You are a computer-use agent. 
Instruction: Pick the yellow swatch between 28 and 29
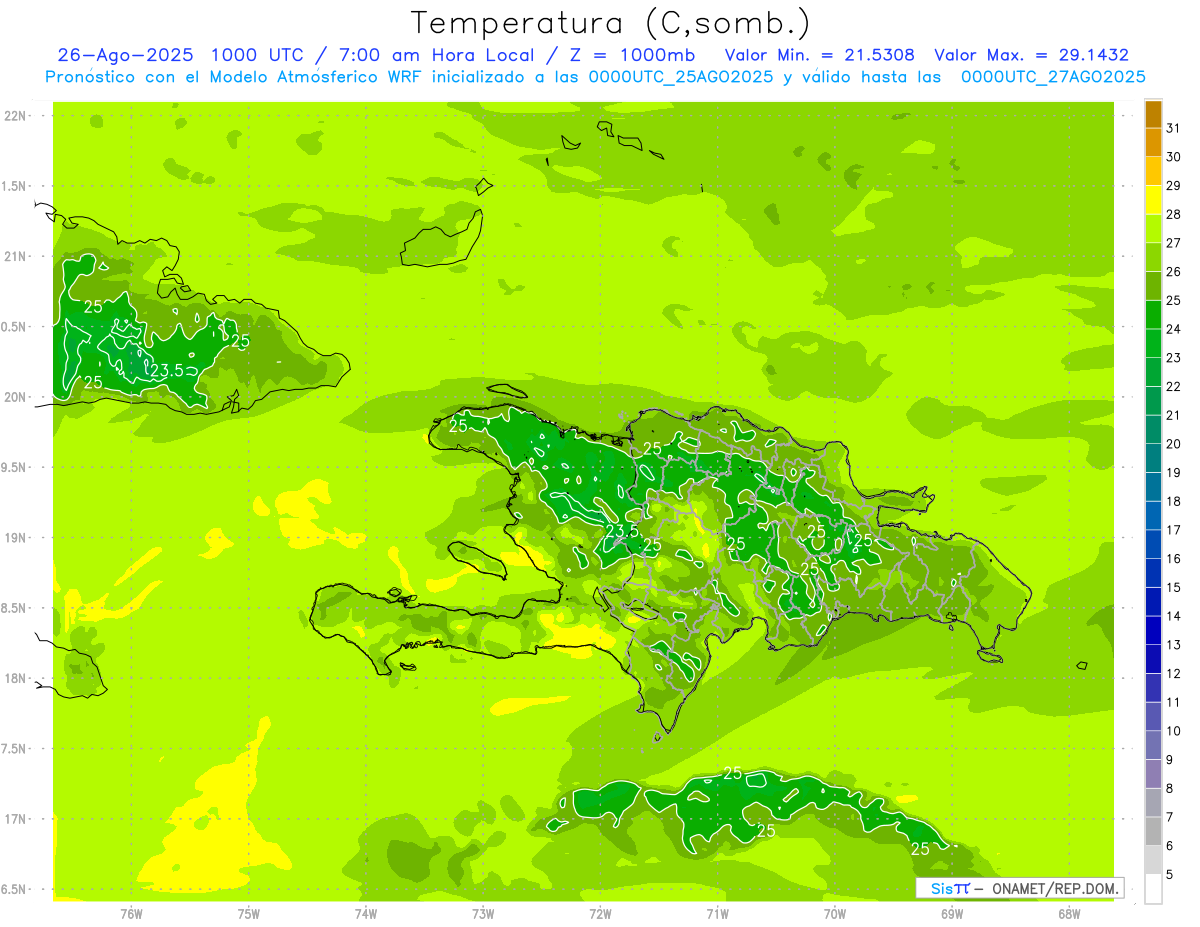coord(1153,201)
